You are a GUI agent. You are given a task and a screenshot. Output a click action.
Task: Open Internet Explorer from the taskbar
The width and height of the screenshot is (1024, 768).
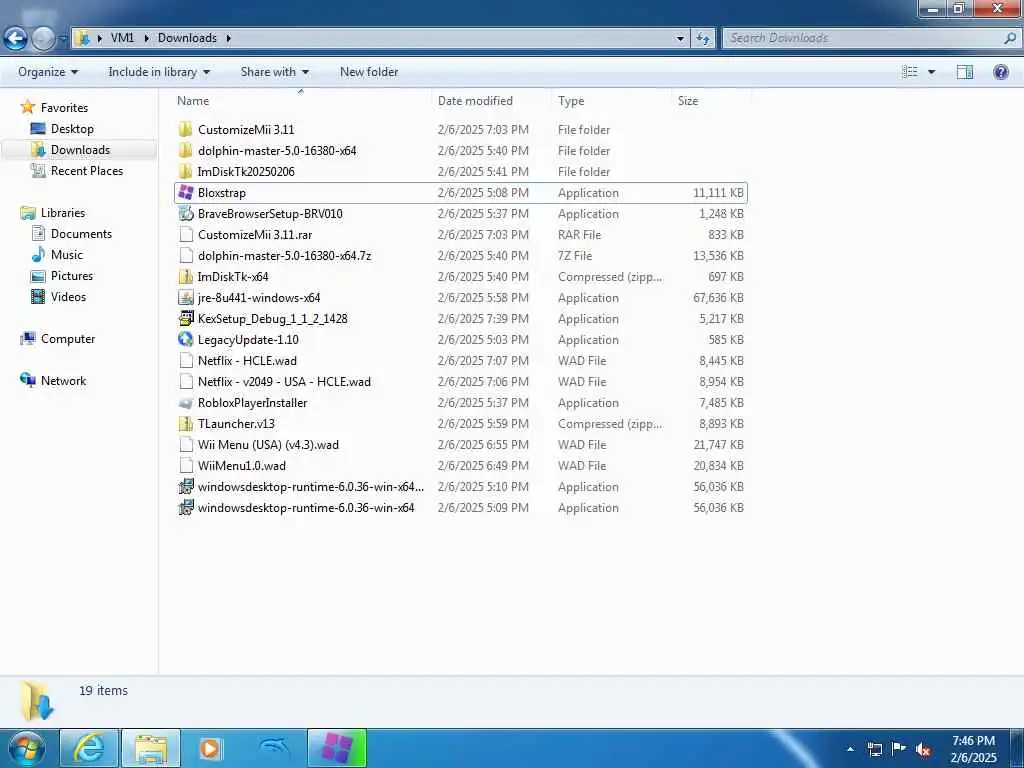tap(89, 748)
